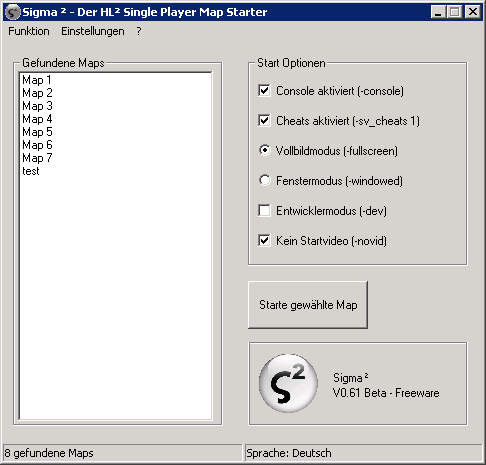This screenshot has width=486, height=465.
Task: Open the Einstellungen menu
Action: click(x=93, y=31)
